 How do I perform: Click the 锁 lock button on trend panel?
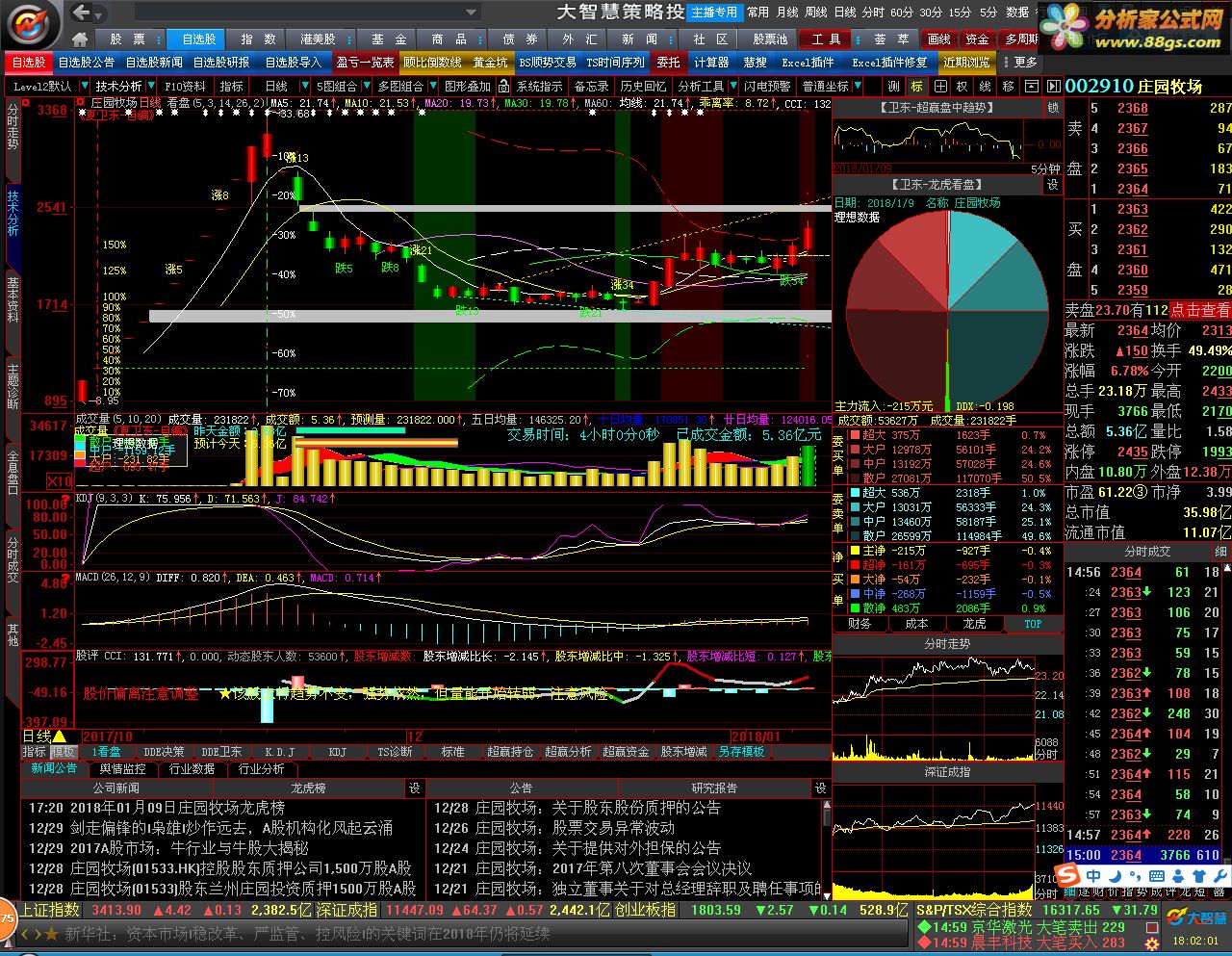(x=1053, y=108)
